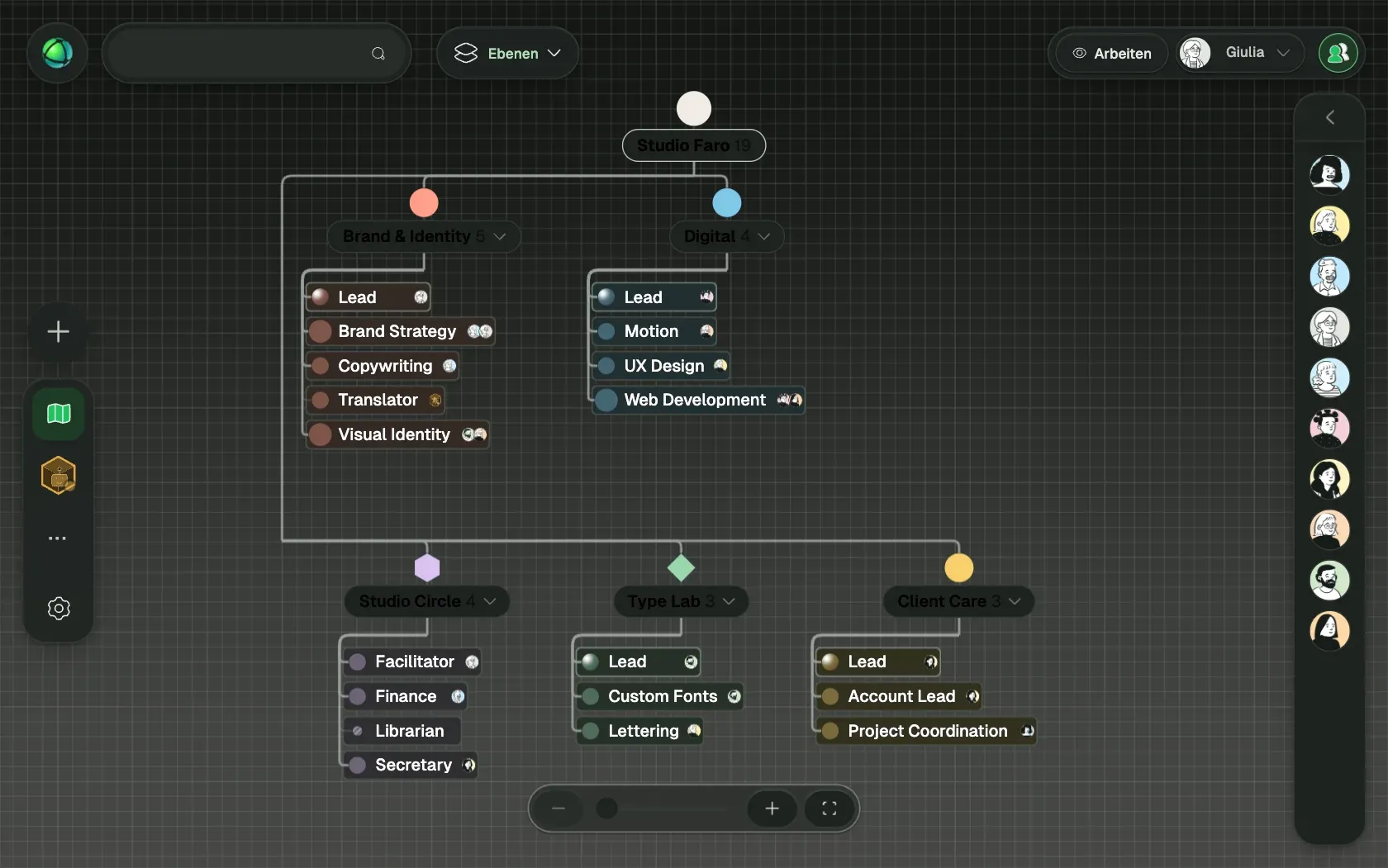Click the coral Brand & Identity circle
The image size is (1388, 868).
tap(424, 202)
